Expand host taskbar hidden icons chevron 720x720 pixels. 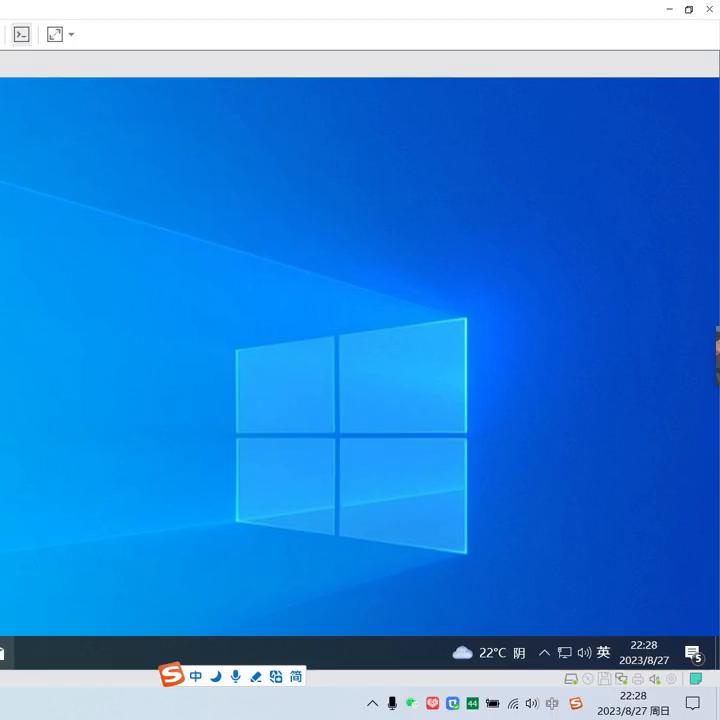pos(372,703)
